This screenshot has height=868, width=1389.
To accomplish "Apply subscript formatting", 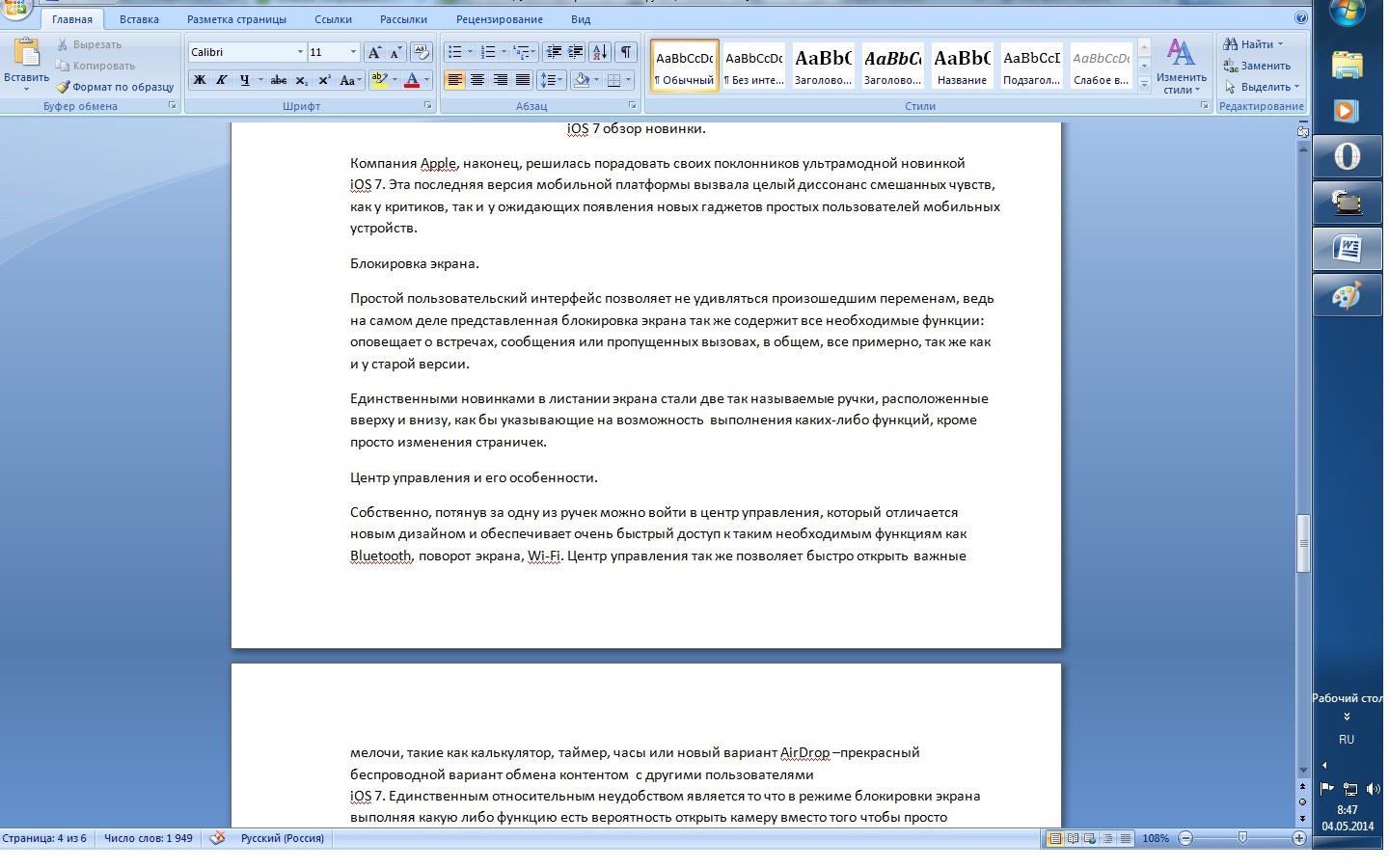I will (302, 80).
